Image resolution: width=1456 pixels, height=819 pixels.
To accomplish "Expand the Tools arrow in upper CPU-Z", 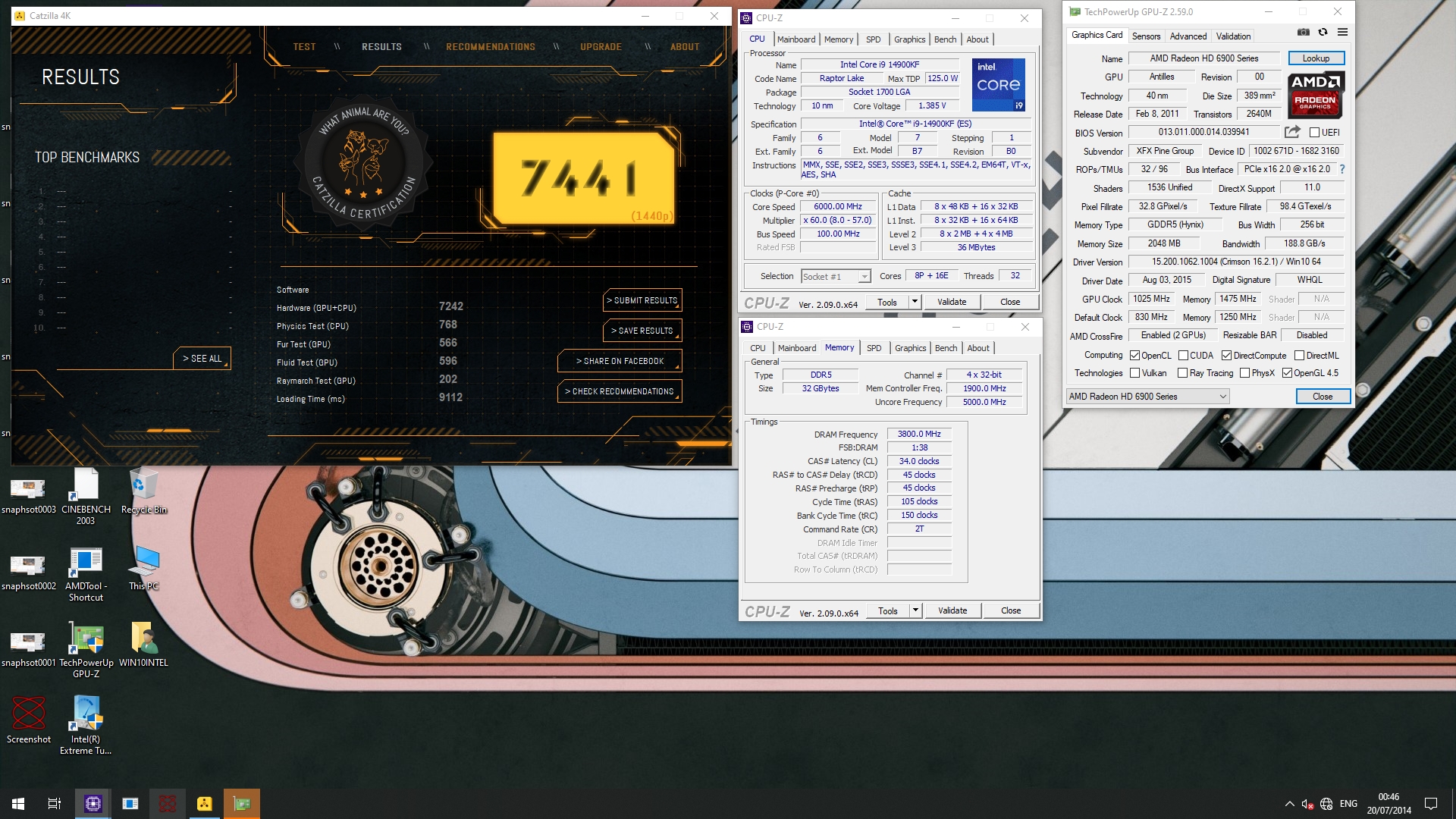I will click(x=915, y=302).
